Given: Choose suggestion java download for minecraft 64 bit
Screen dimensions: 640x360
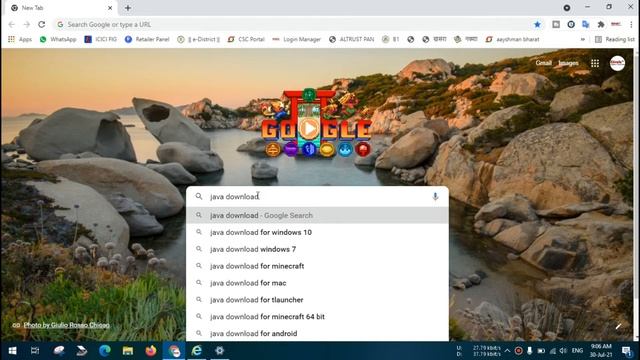Looking at the screenshot, I should (x=317, y=317).
